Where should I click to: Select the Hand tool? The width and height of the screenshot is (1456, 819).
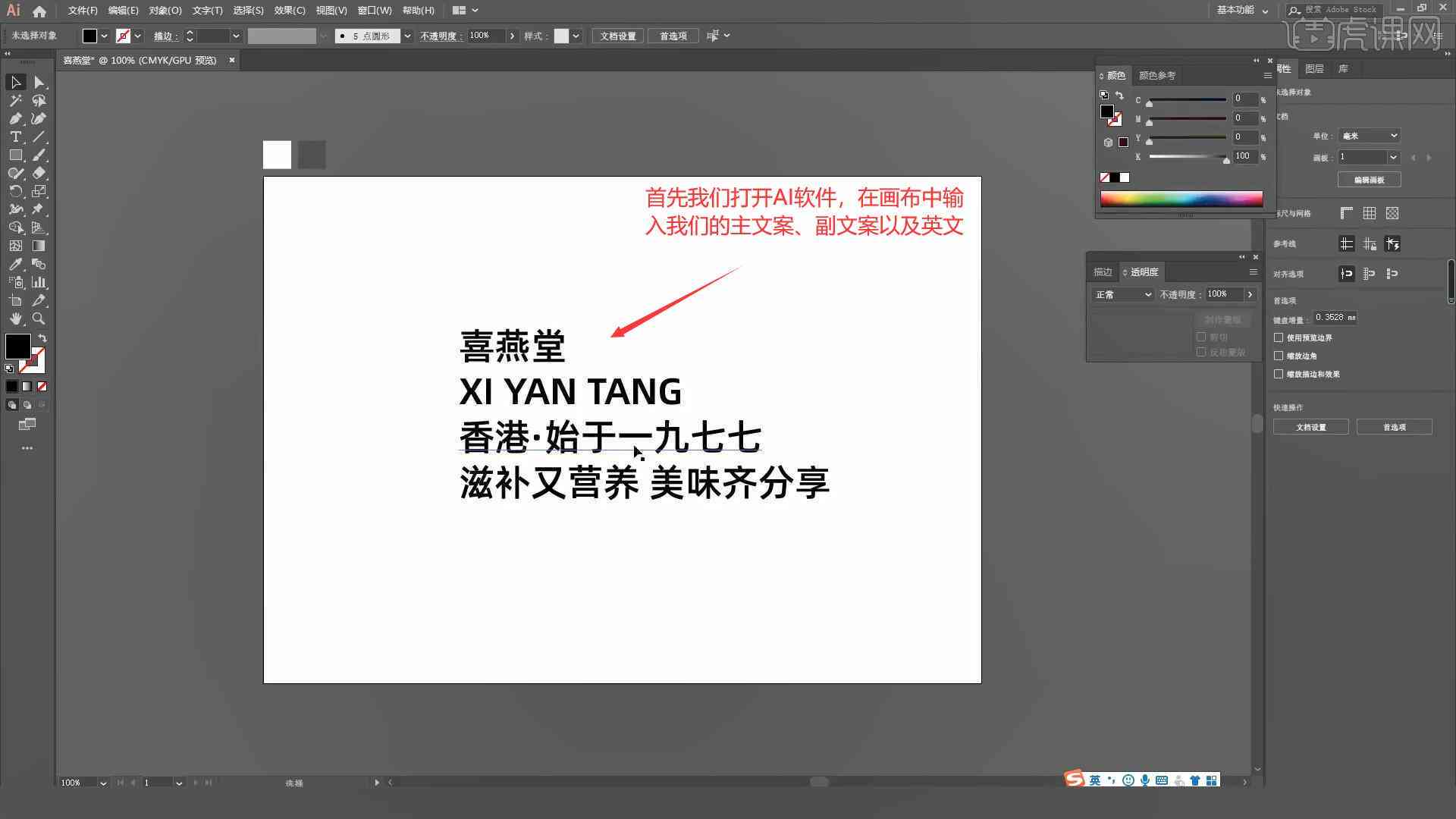pyautogui.click(x=16, y=318)
